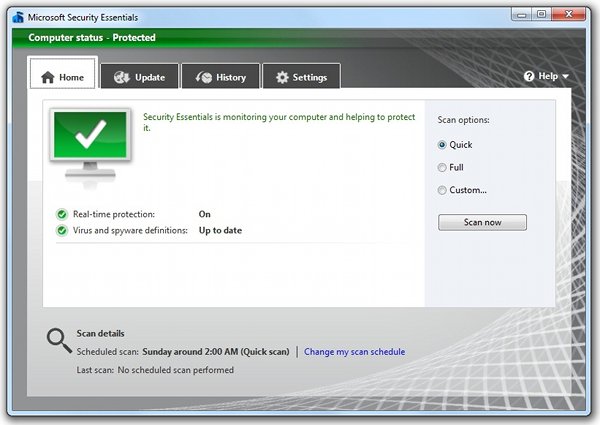Image resolution: width=600 pixels, height=425 pixels.
Task: Click the 'Real-time protection:' label
Action: [x=114, y=214]
